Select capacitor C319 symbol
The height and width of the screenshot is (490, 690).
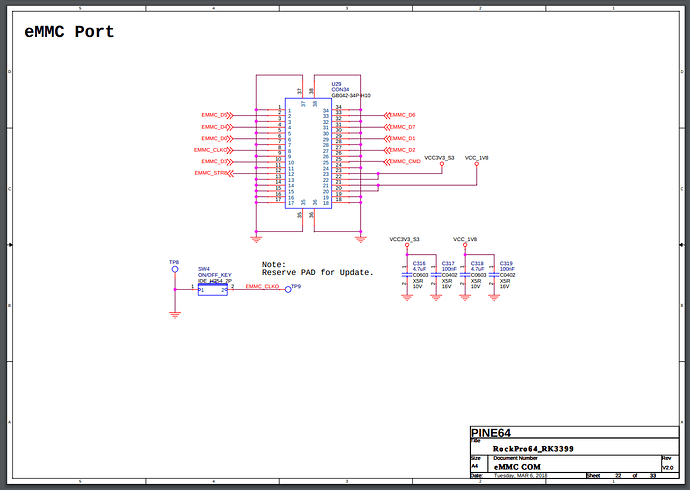pos(494,275)
